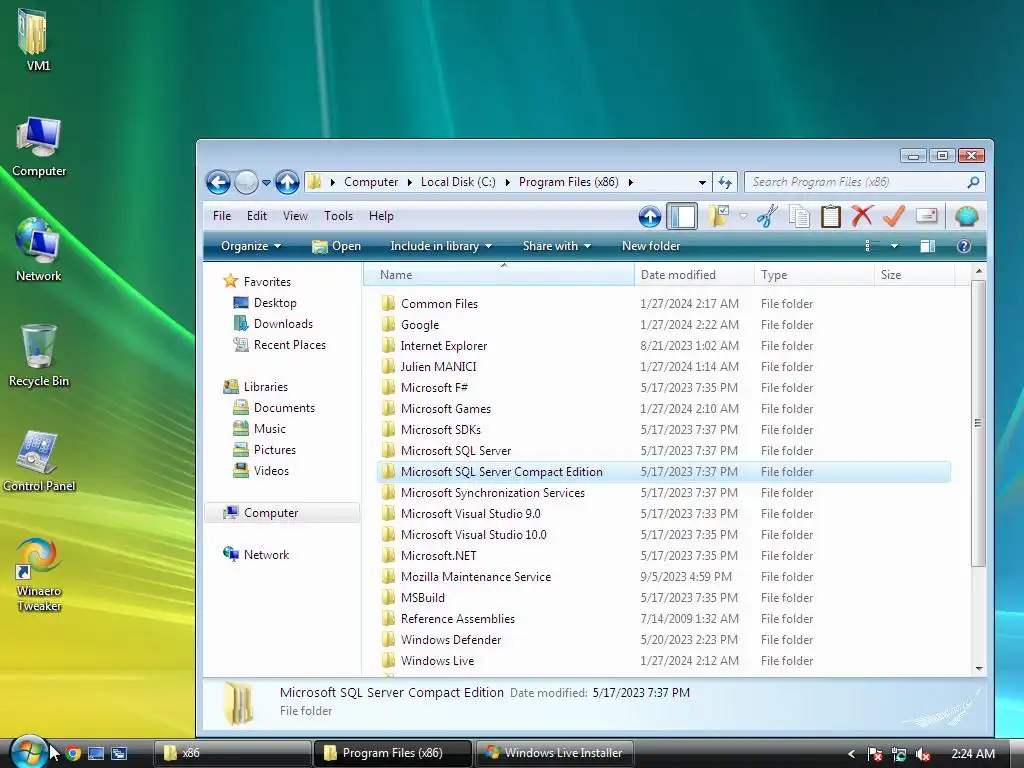Open the Organize dropdown
The width and height of the screenshot is (1024, 768).
click(x=251, y=246)
